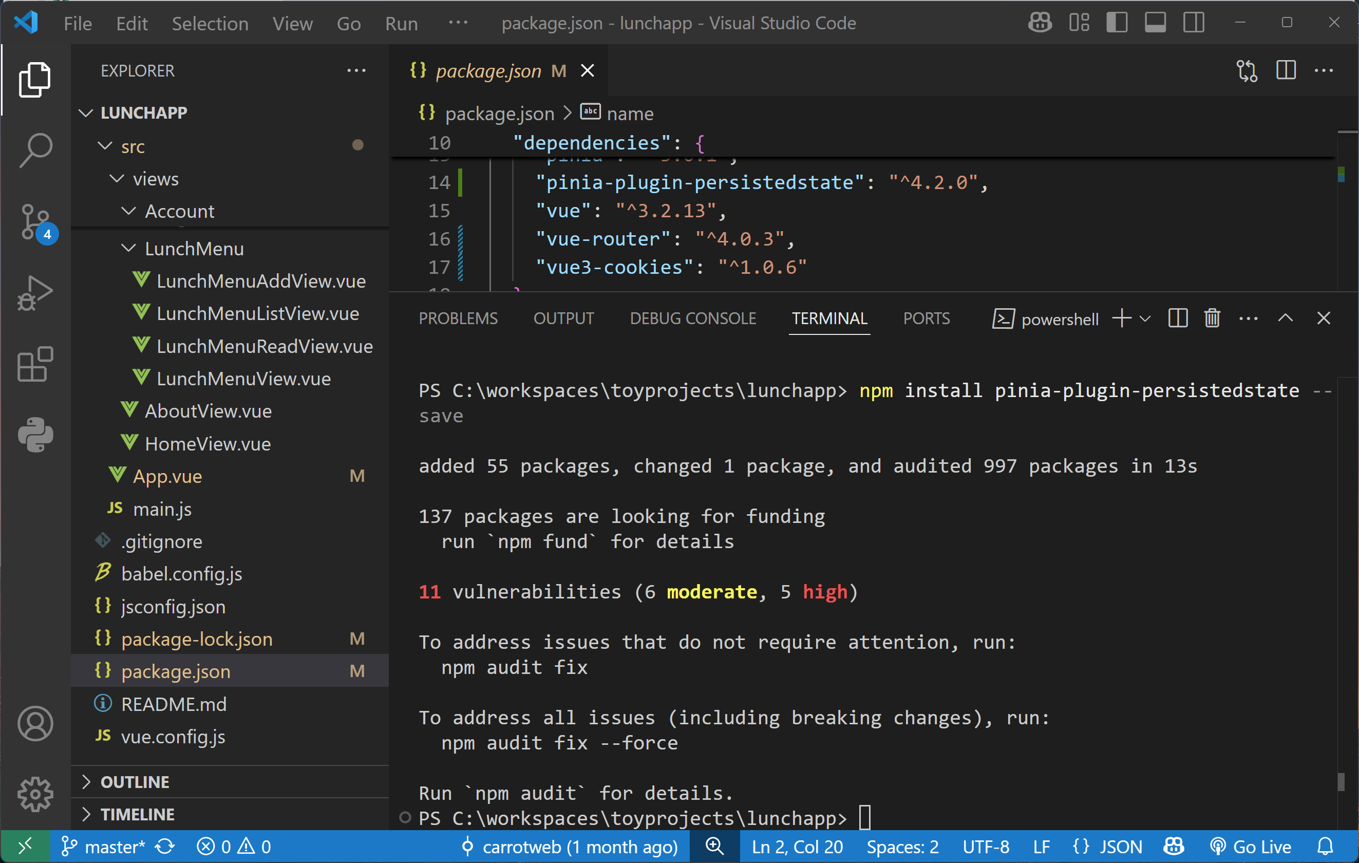1359x863 pixels.
Task: Switch to the DEBUG CONSOLE tab
Action: pos(692,319)
